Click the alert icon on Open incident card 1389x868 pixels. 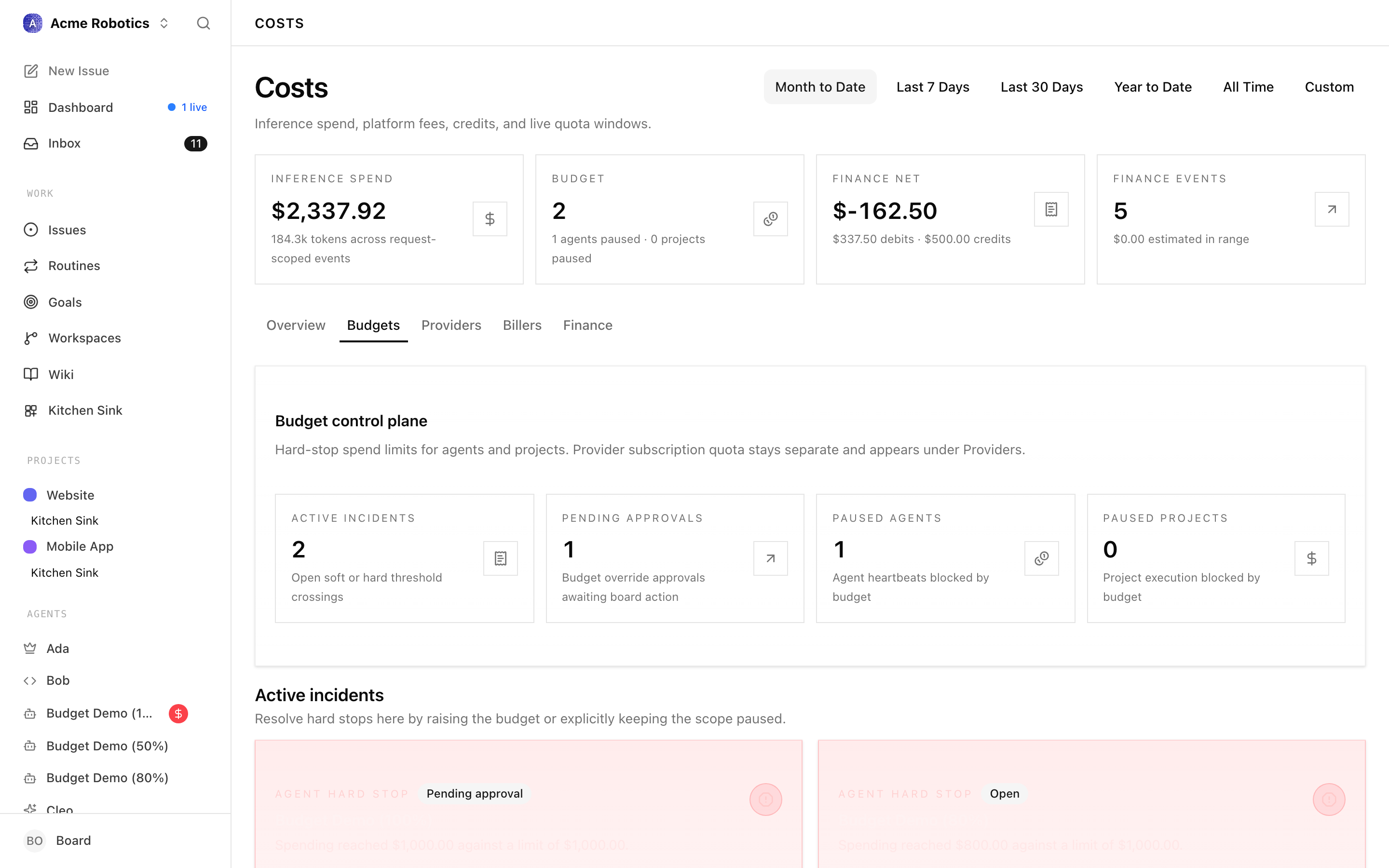(x=1329, y=799)
